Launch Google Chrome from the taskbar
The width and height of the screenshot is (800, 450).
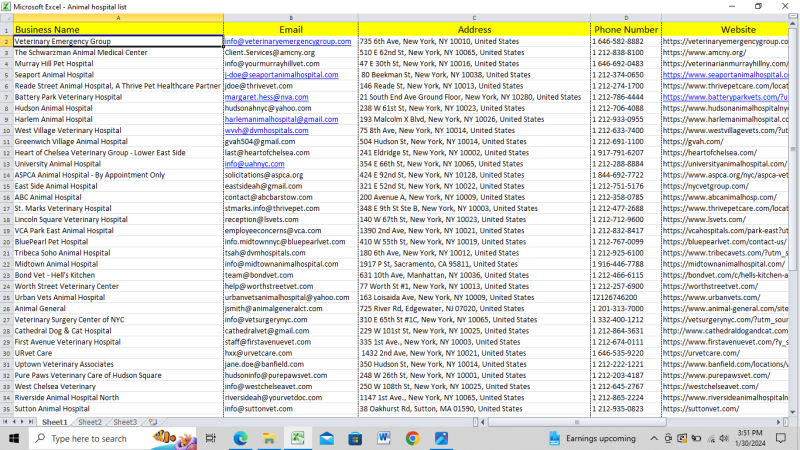pos(412,438)
